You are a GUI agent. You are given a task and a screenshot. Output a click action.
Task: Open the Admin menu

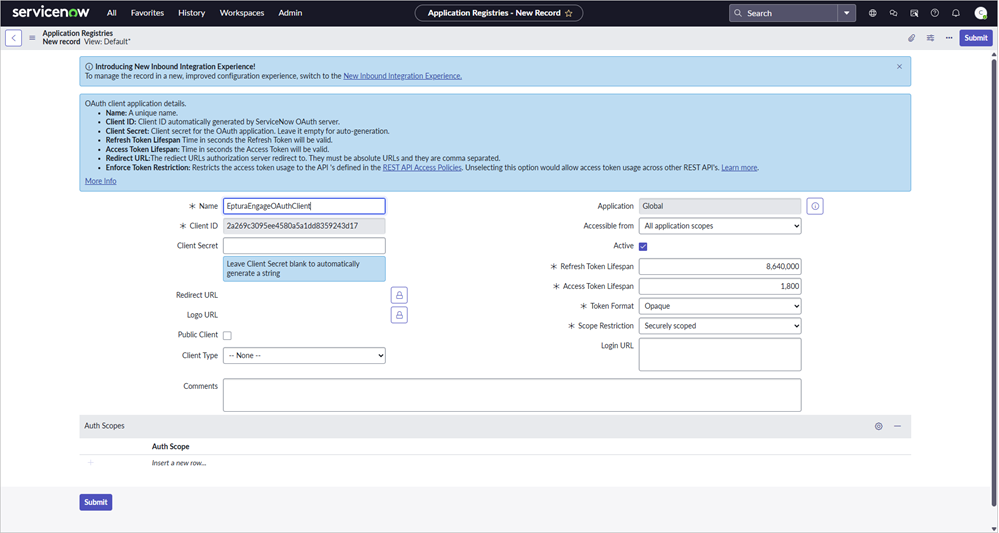(x=290, y=13)
